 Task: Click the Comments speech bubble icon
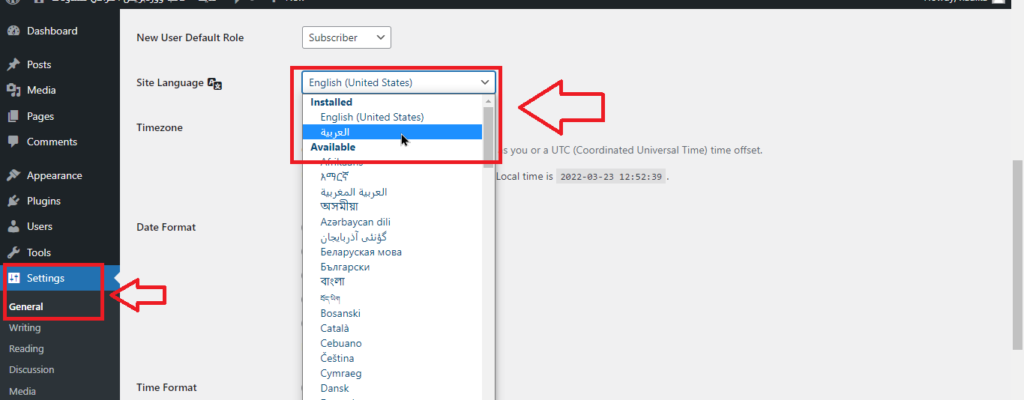tap(13, 142)
